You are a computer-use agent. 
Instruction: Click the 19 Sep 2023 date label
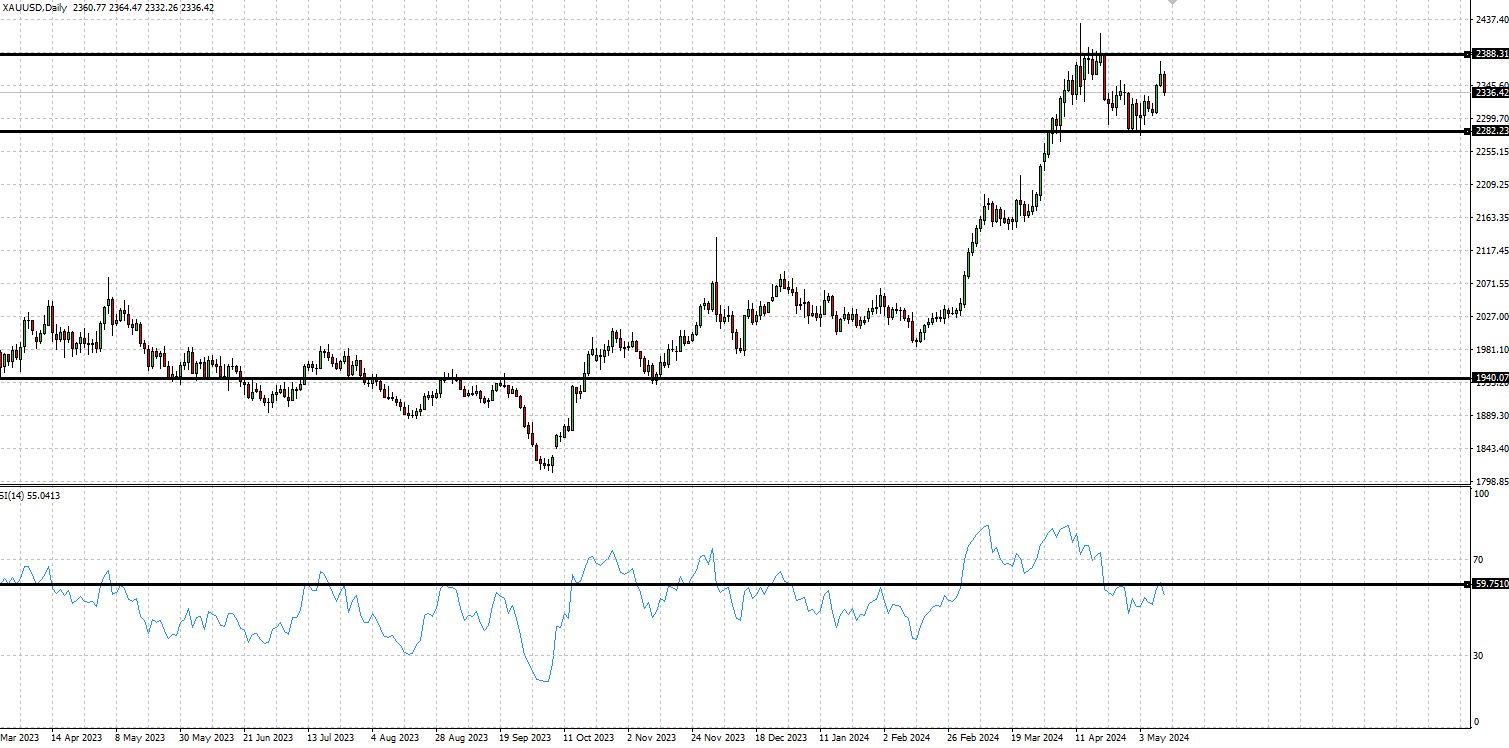coord(525,738)
